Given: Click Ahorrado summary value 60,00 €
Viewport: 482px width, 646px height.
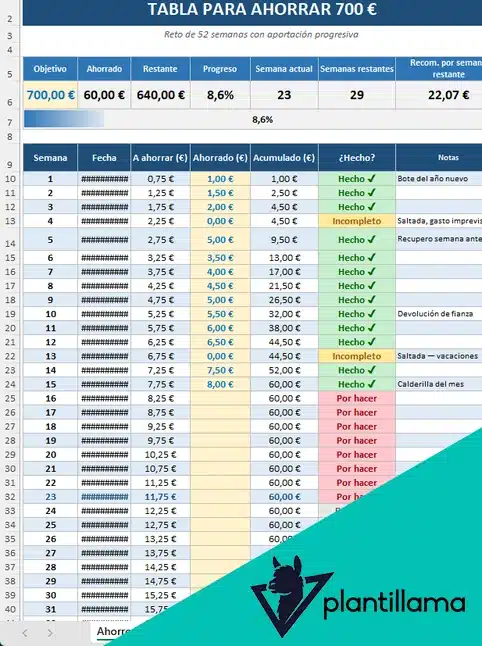Looking at the screenshot, I should tap(104, 95).
